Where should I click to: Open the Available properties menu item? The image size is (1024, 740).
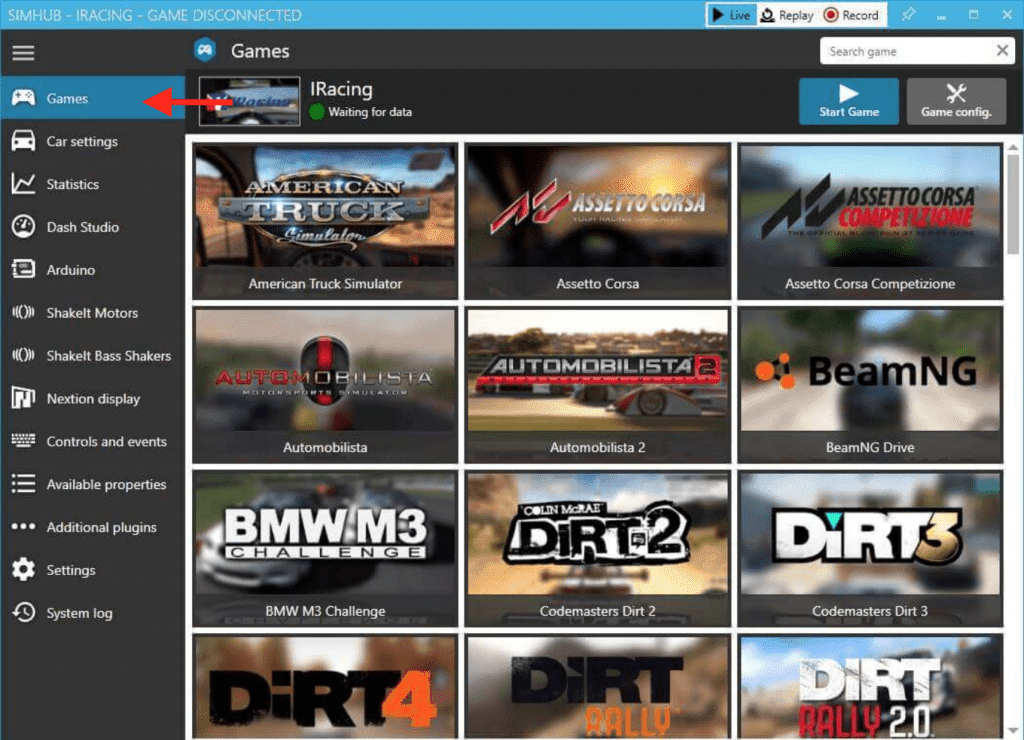(x=106, y=484)
